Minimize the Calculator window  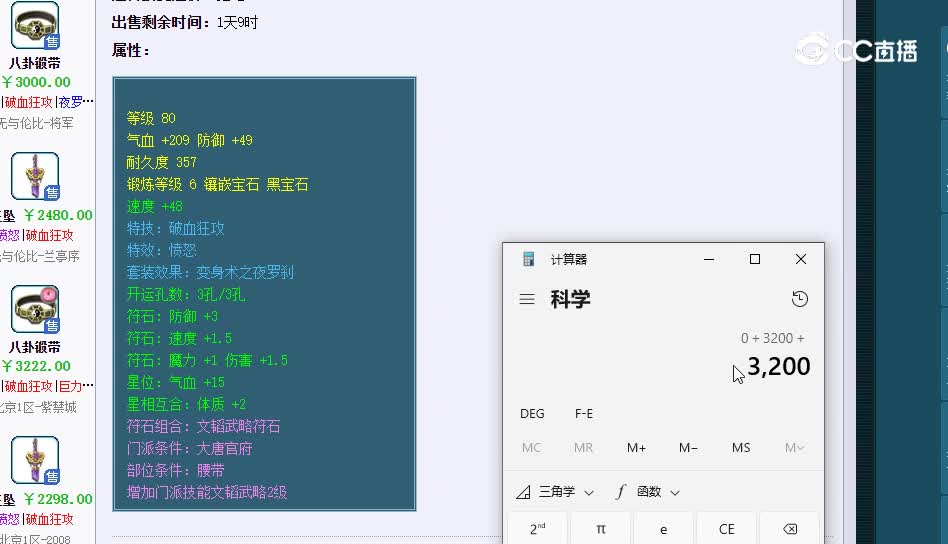(709, 259)
